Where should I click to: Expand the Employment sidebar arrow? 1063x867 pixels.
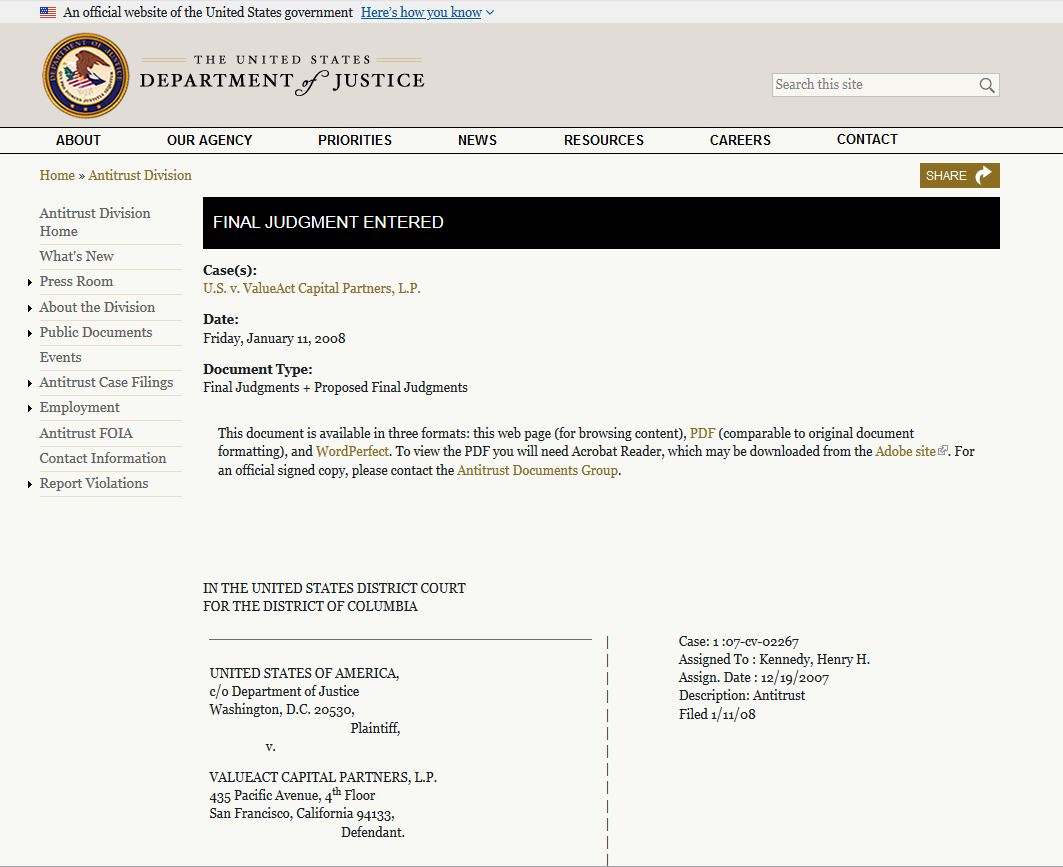30,409
